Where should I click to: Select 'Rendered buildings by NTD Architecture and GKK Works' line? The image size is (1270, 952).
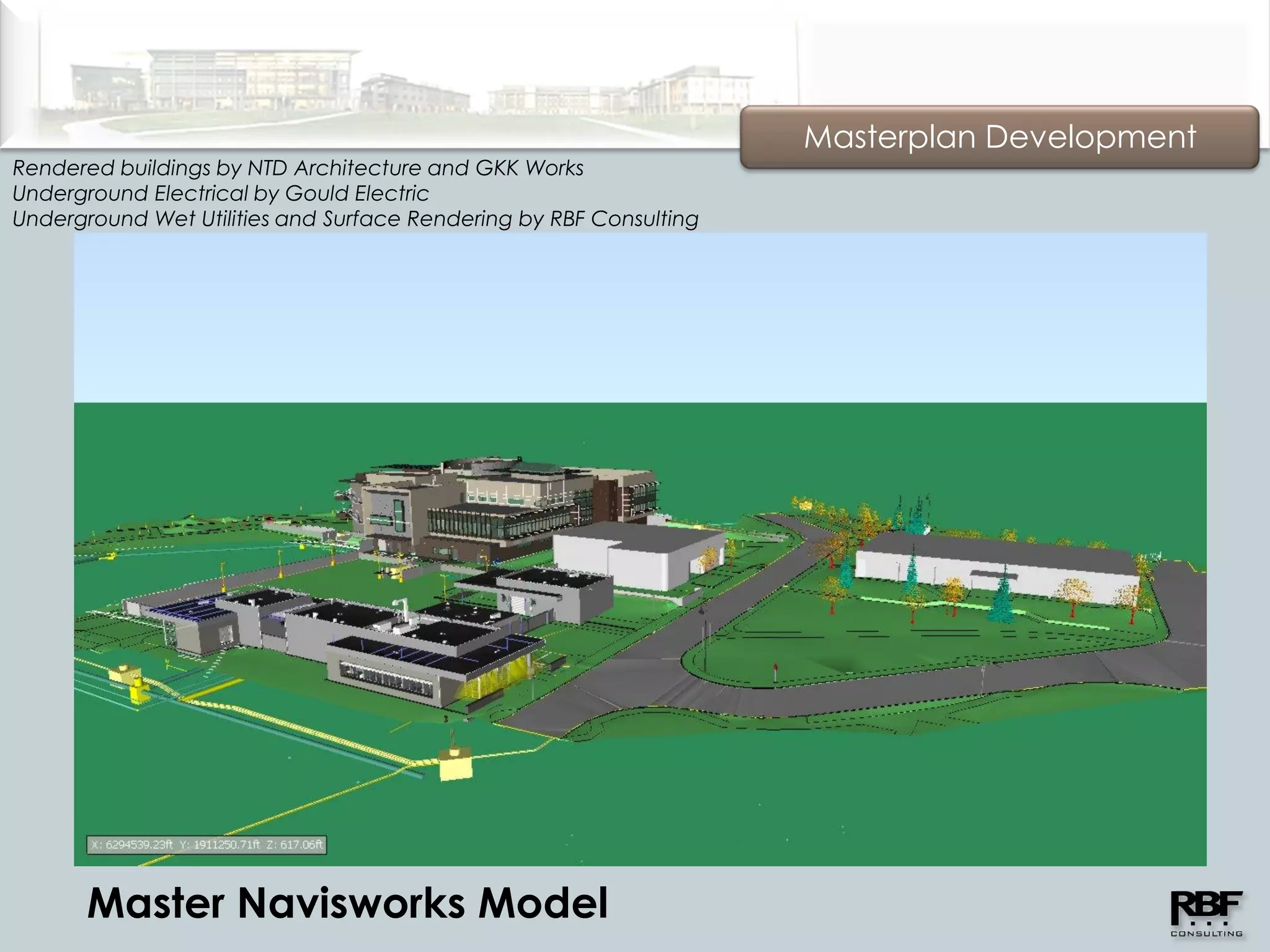(x=298, y=168)
